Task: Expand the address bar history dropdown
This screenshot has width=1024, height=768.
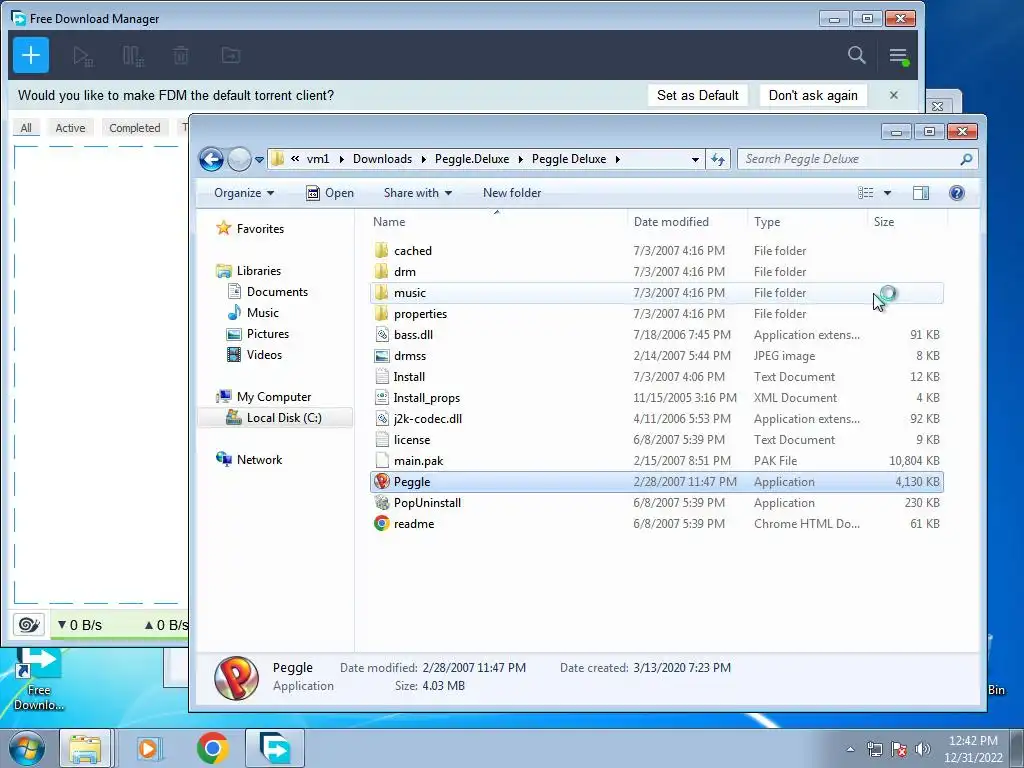Action: 696,159
